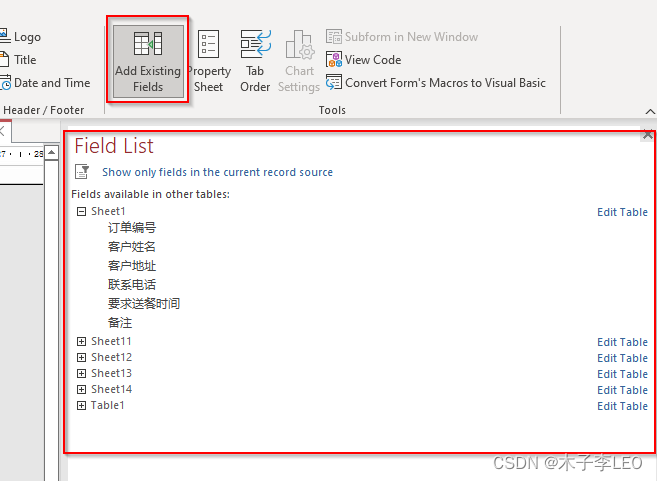Viewport: 657px width, 481px height.
Task: Click Edit Table link for Sheet1
Action: tap(622, 212)
